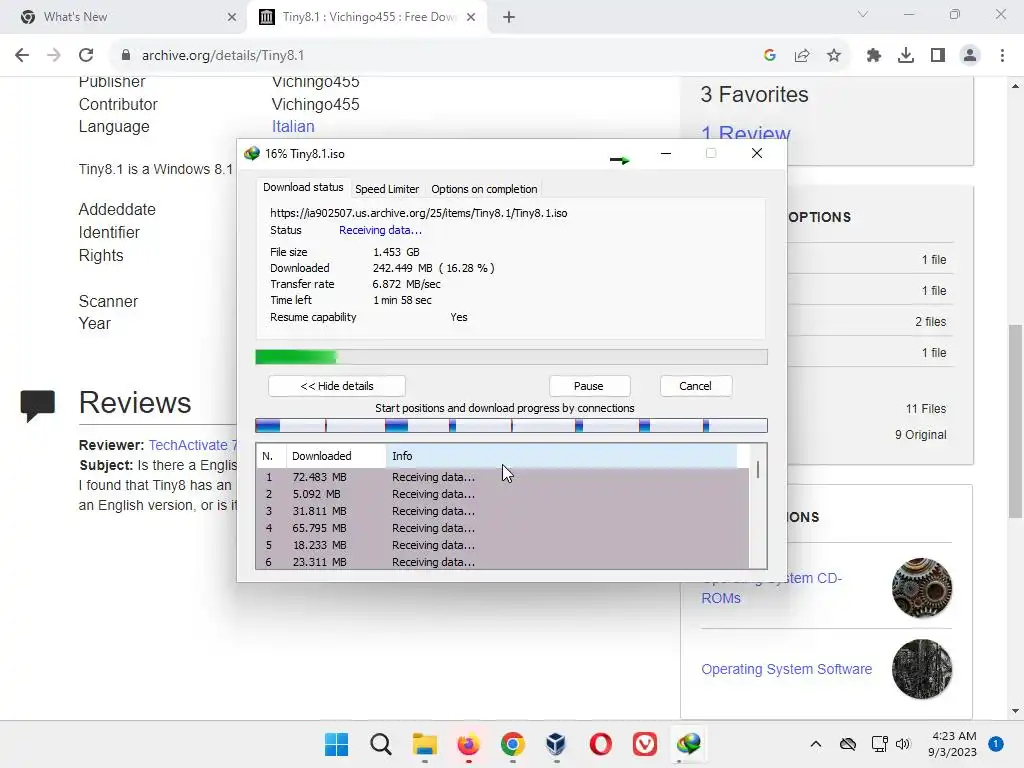The image size is (1024, 768).
Task: Bookmark this page with the star icon
Action: tap(834, 56)
